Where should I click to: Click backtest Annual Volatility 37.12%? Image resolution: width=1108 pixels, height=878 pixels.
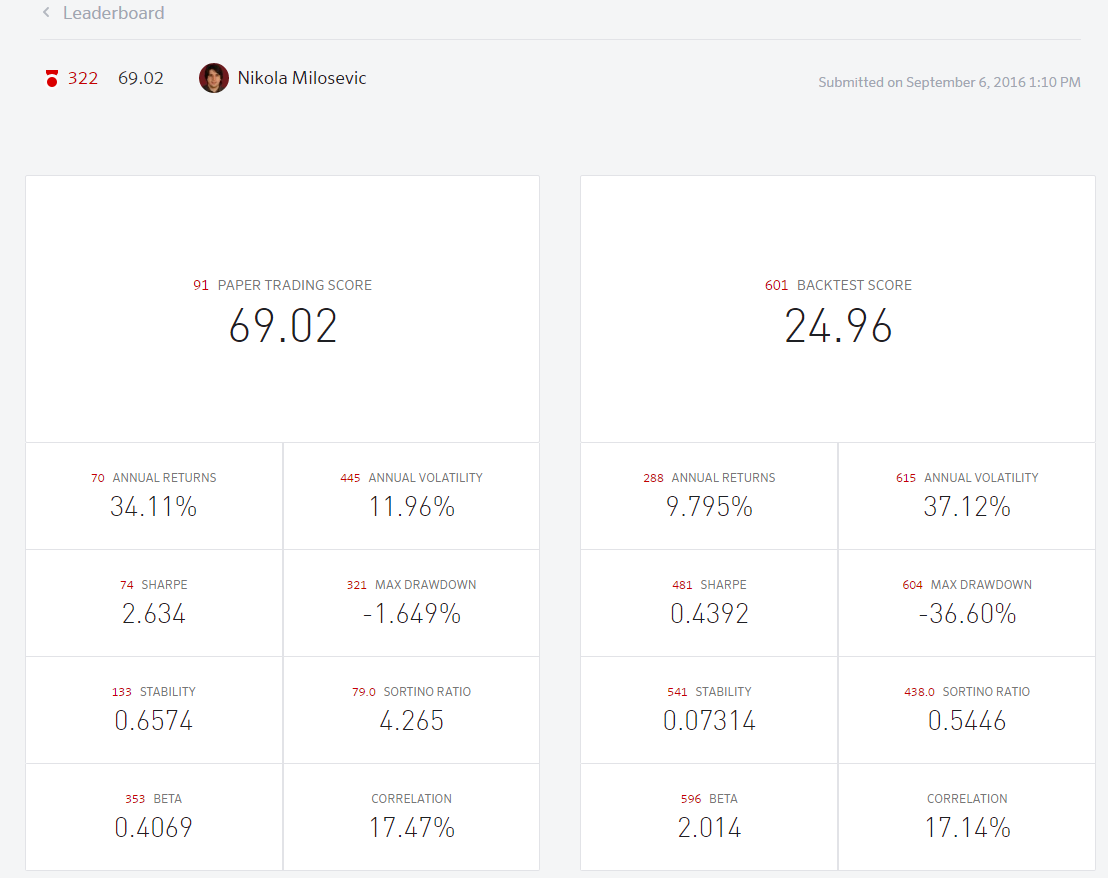tap(967, 507)
